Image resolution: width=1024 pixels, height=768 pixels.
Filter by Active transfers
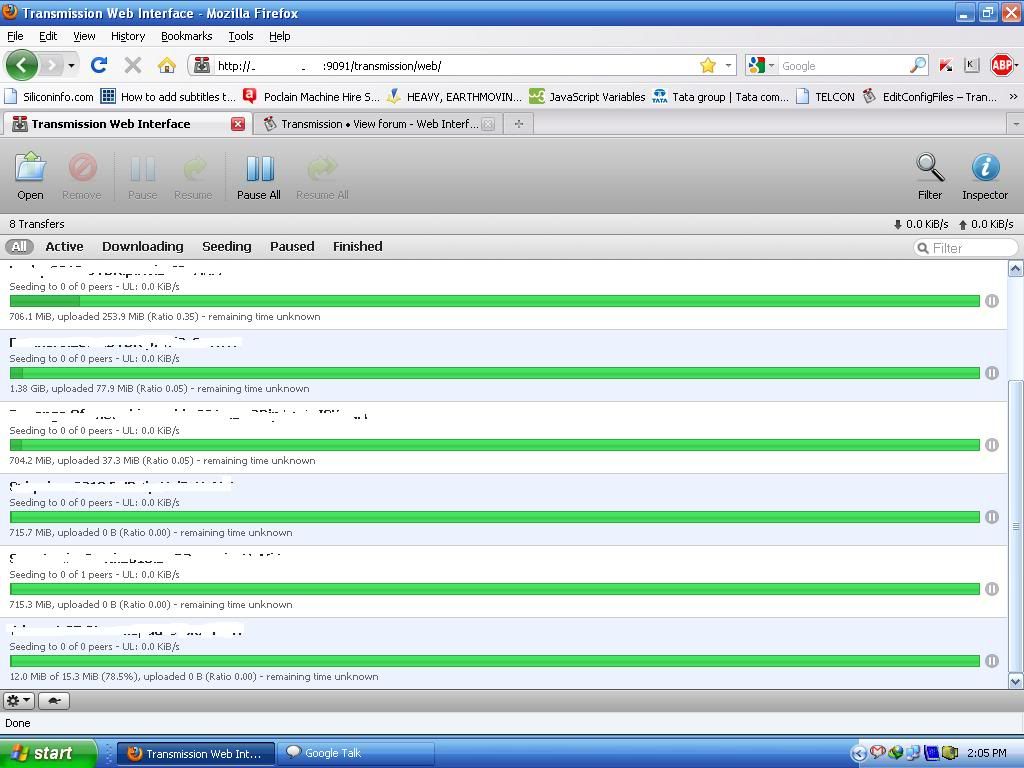click(x=64, y=246)
